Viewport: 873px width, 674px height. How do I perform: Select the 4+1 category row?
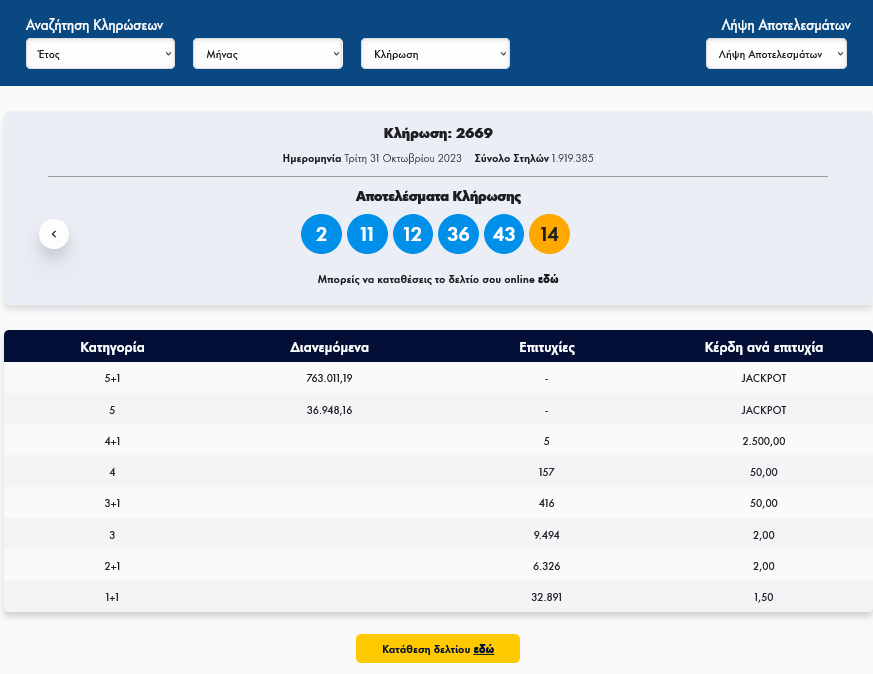(113, 441)
